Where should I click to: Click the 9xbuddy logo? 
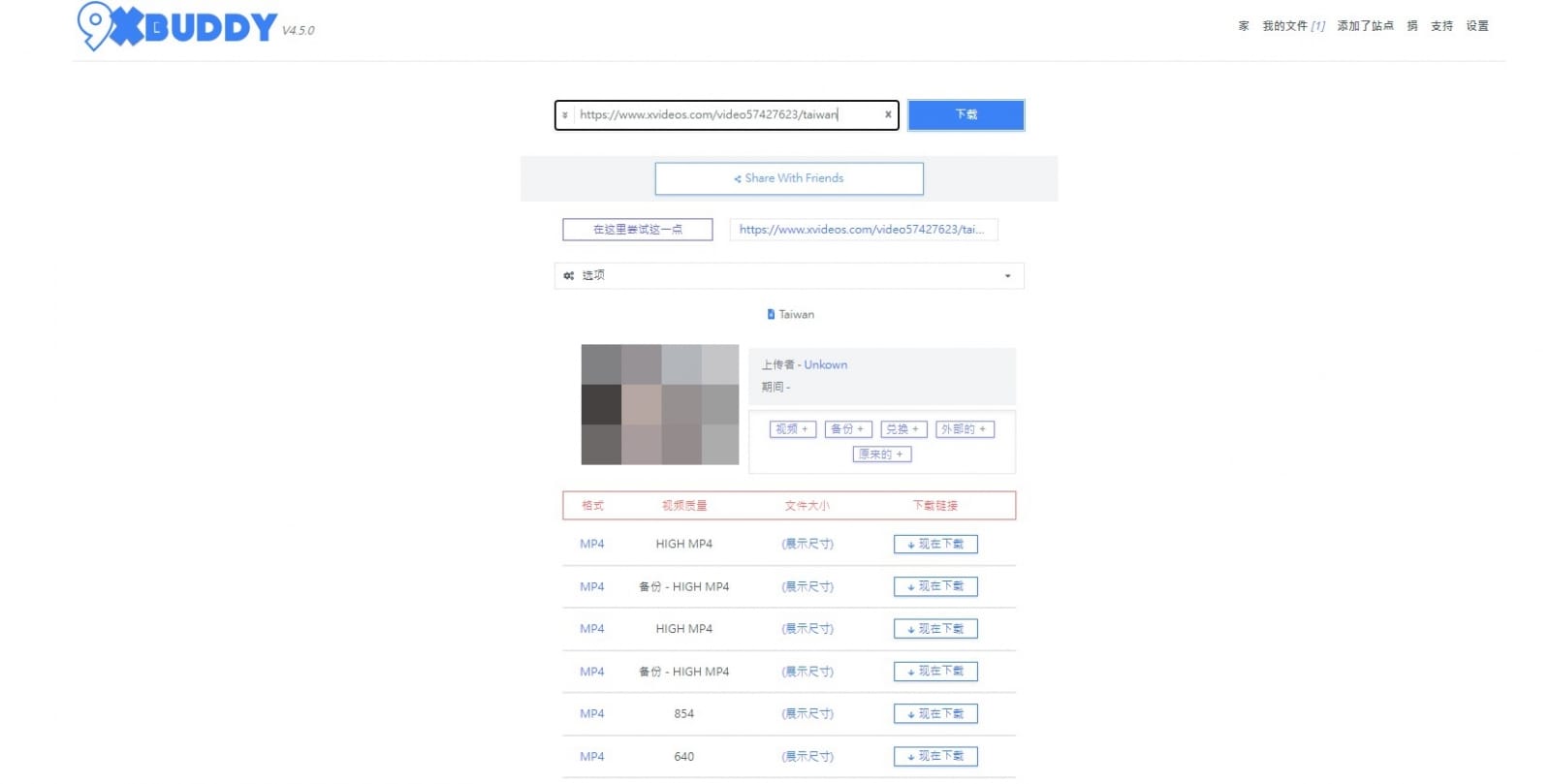click(x=177, y=26)
